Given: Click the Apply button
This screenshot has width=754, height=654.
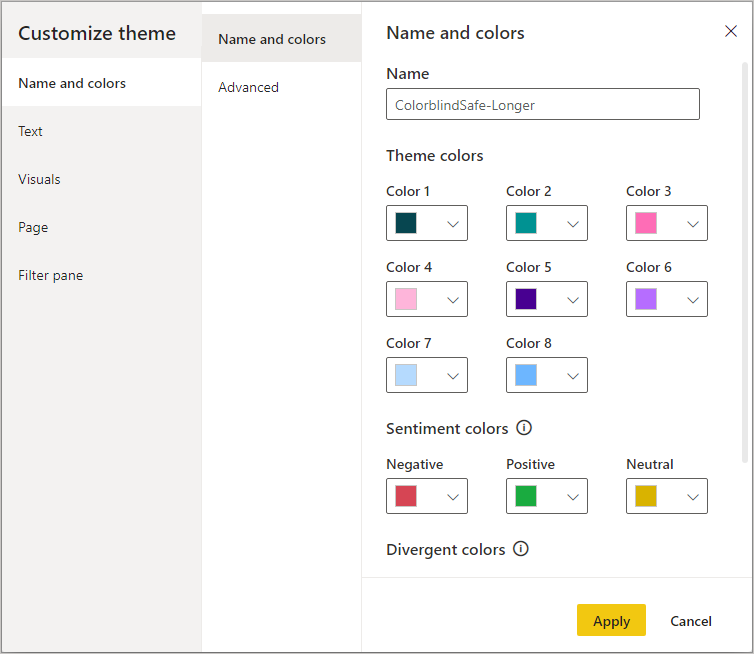Looking at the screenshot, I should point(611,621).
